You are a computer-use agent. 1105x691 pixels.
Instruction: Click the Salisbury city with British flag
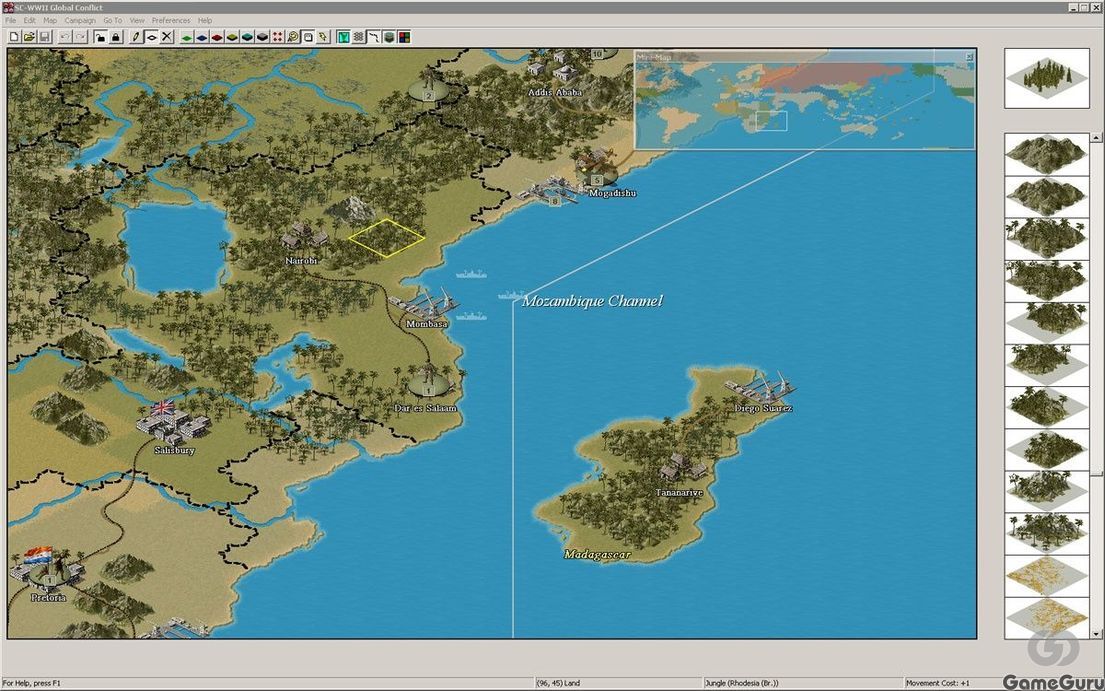pos(172,422)
